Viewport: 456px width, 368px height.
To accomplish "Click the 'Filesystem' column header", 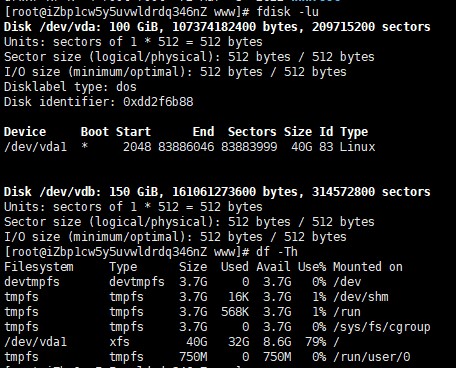I will tap(39, 267).
